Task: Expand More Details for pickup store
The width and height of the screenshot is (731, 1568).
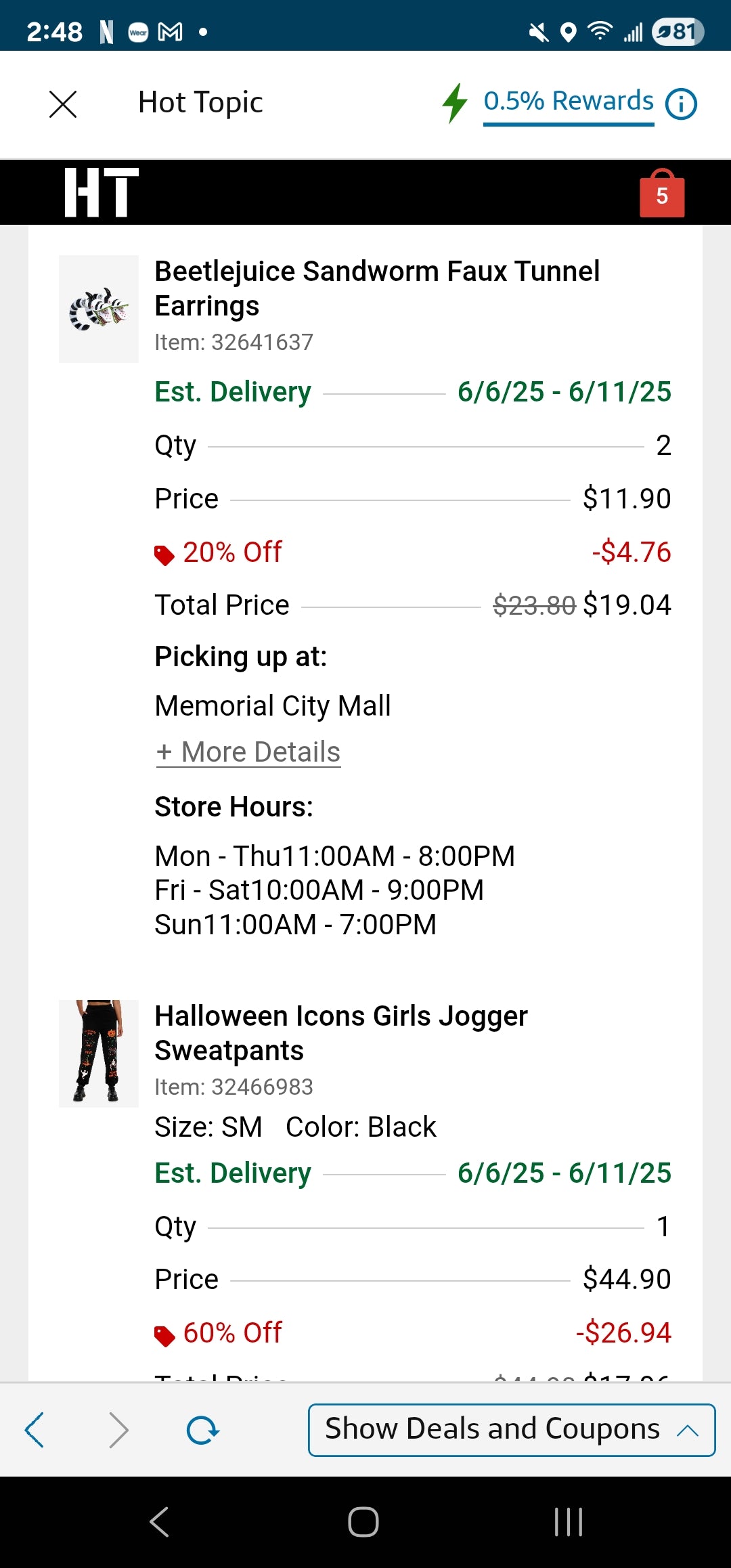Action: (x=248, y=752)
